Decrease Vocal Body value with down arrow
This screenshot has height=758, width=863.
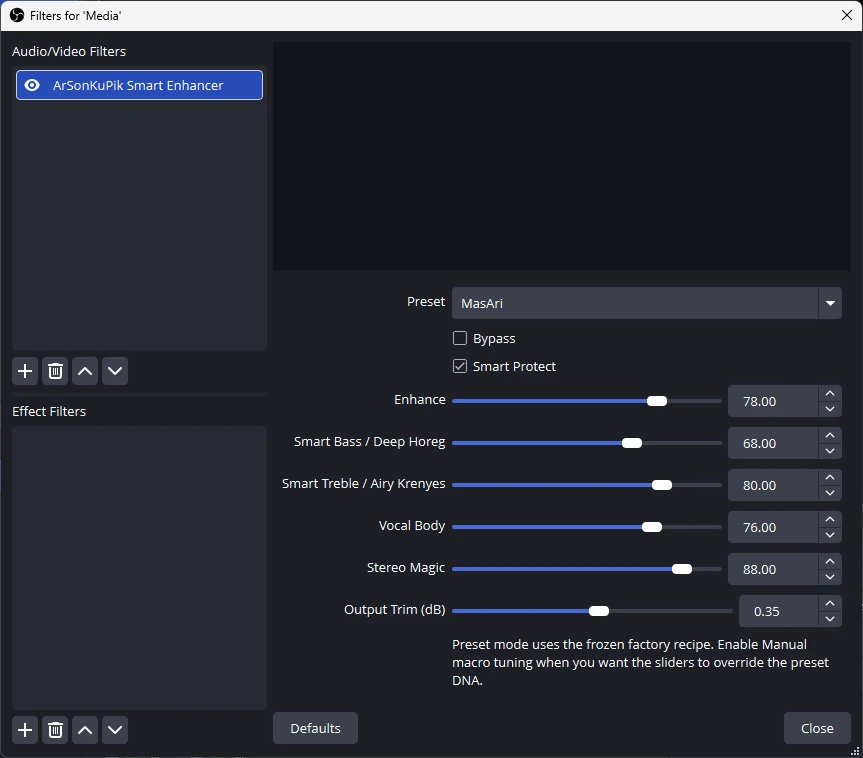click(x=830, y=535)
